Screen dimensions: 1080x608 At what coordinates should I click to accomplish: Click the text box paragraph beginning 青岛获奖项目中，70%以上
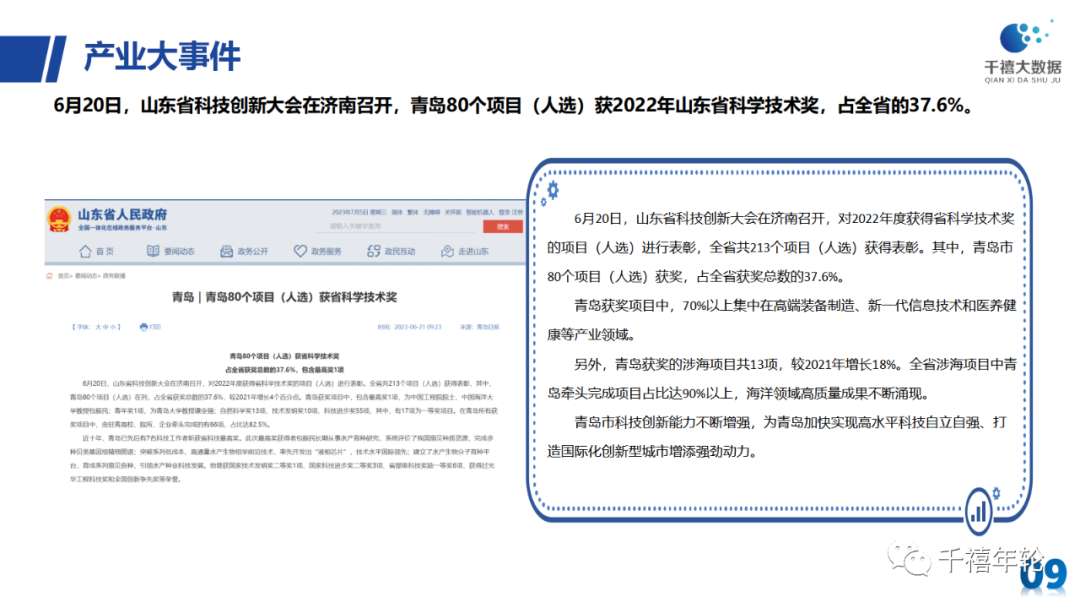pyautogui.click(x=782, y=320)
